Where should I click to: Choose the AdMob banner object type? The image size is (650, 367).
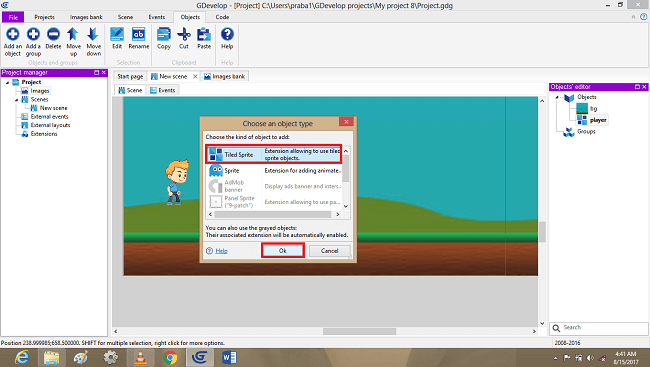click(274, 186)
